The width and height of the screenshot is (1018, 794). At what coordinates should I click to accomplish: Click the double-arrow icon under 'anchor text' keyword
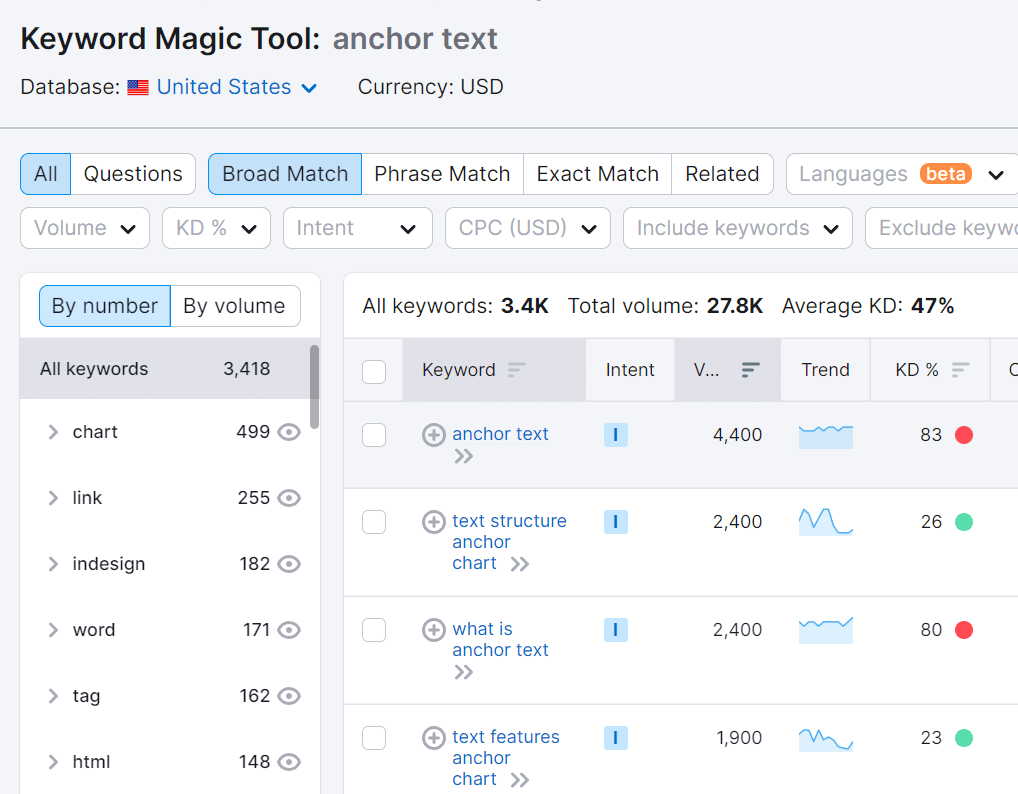[x=463, y=457]
